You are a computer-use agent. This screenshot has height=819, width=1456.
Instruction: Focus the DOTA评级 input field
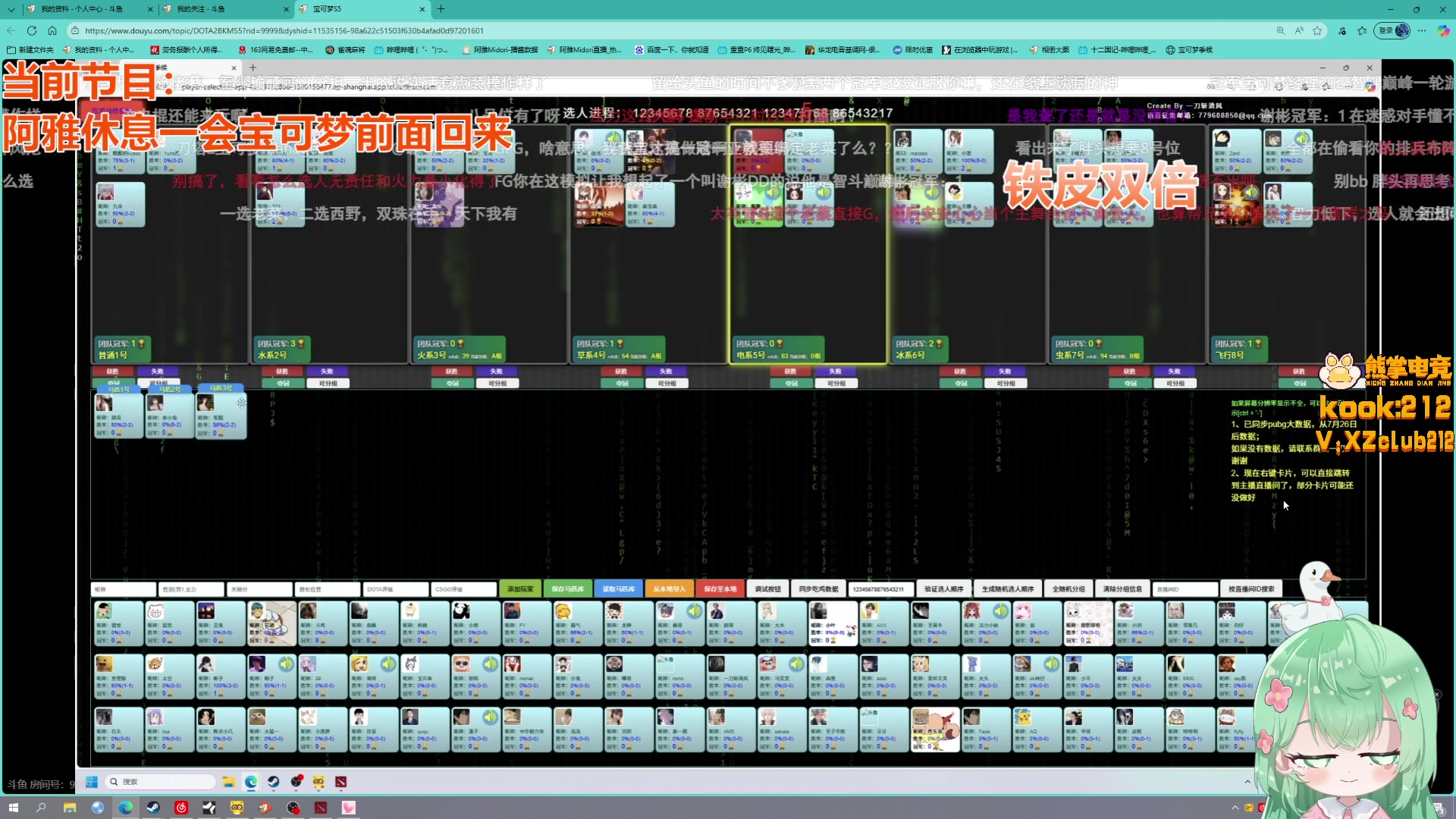396,589
